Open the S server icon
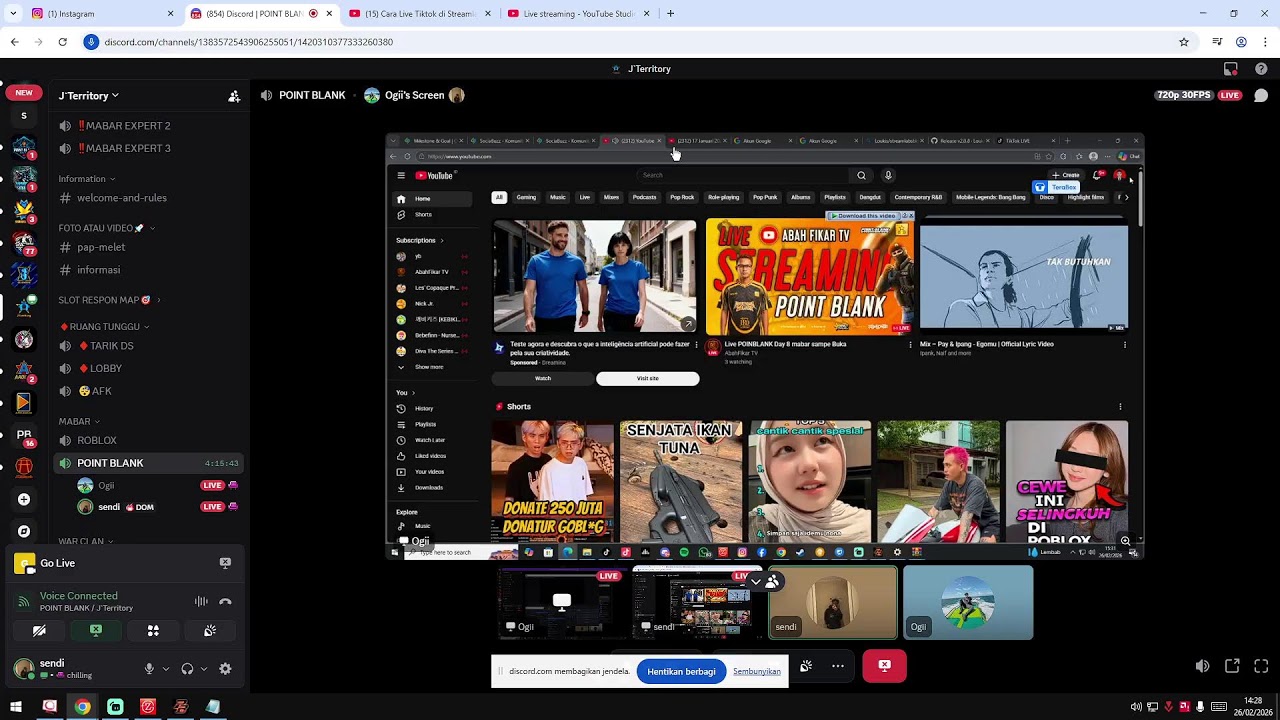Screen dimensions: 1280x720 coord(24,116)
